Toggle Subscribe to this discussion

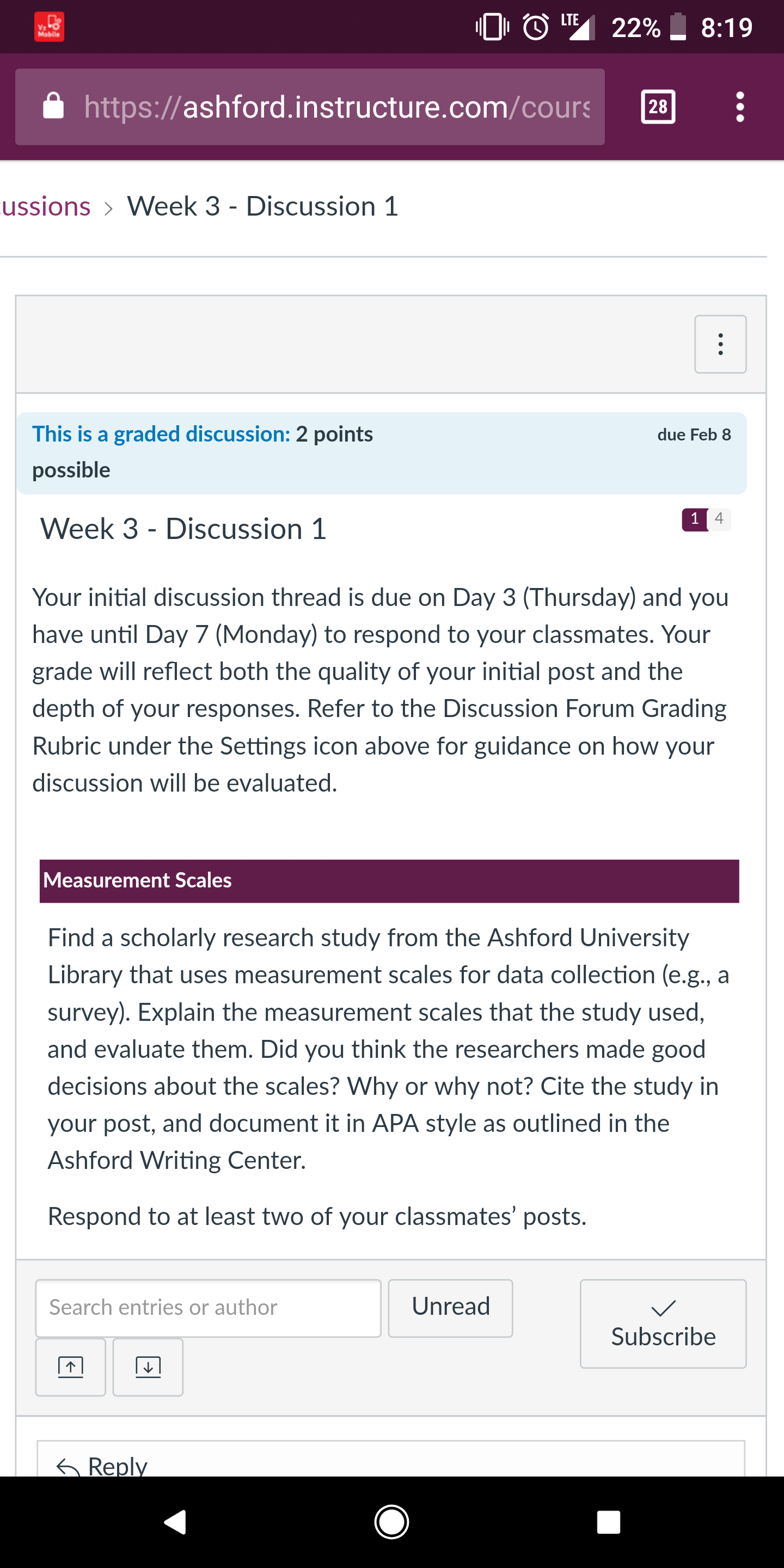tap(663, 1324)
